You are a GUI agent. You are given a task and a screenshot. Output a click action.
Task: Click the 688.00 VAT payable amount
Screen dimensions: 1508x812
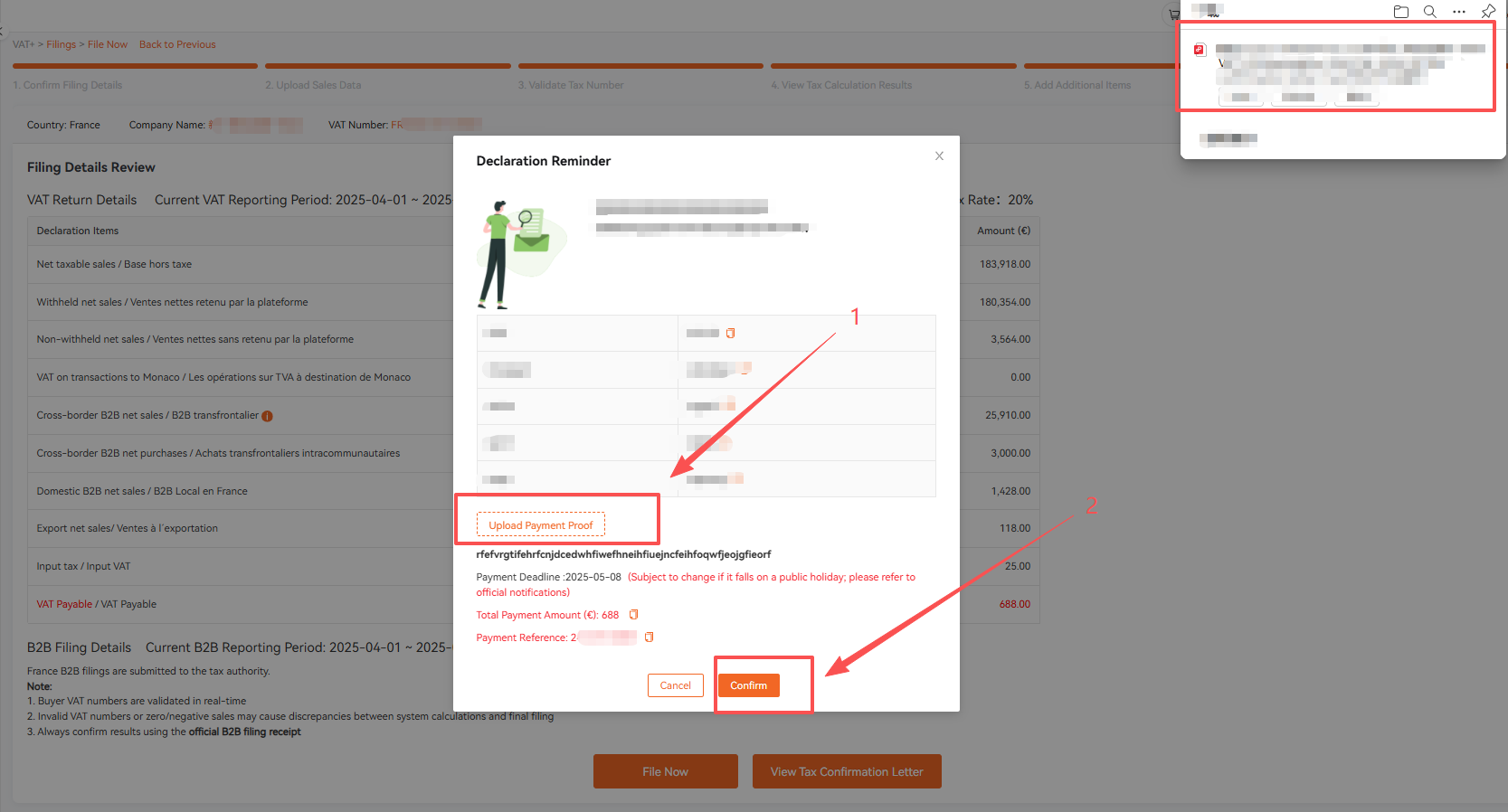(x=1015, y=604)
